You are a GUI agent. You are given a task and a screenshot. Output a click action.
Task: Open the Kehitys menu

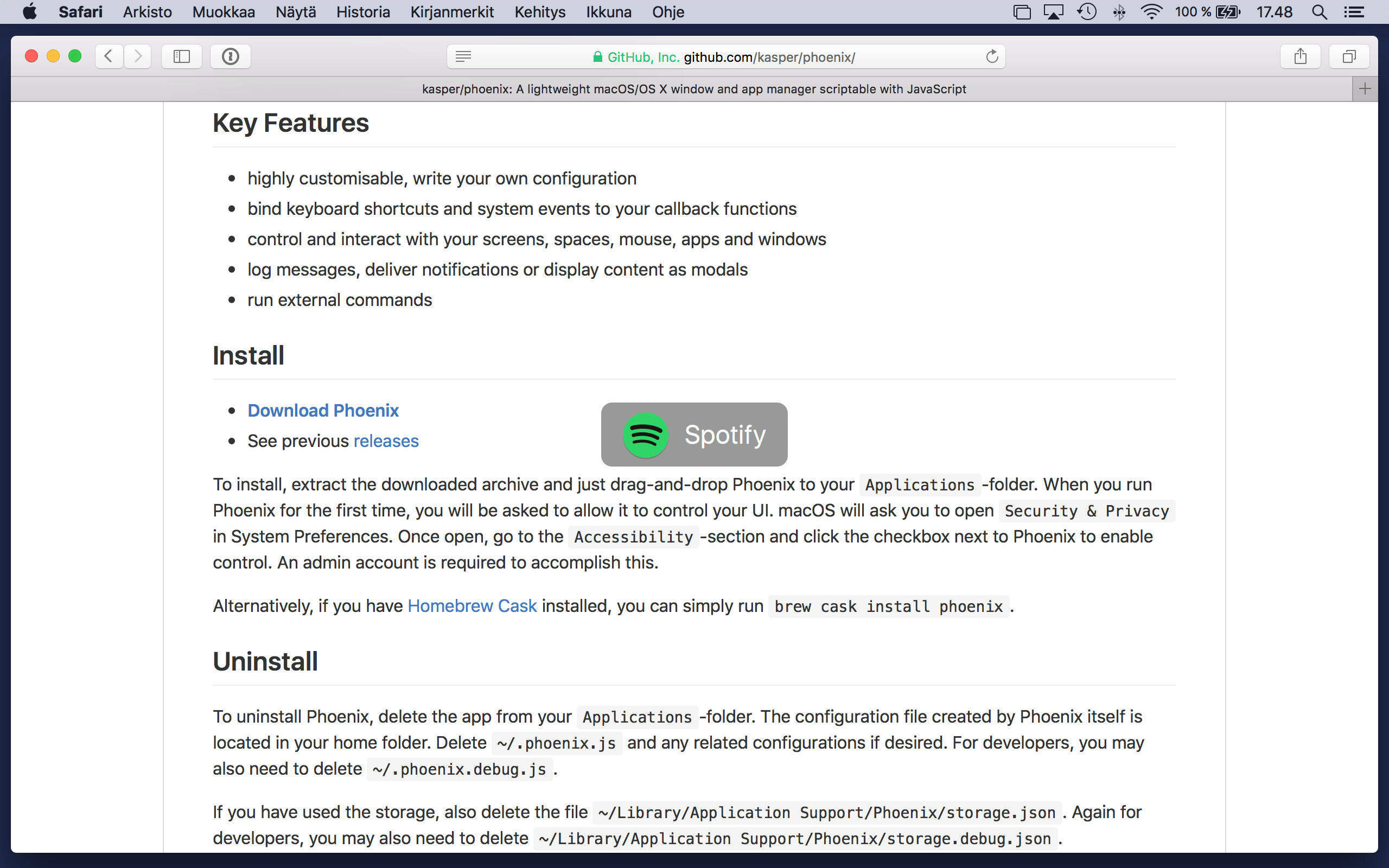point(539,11)
